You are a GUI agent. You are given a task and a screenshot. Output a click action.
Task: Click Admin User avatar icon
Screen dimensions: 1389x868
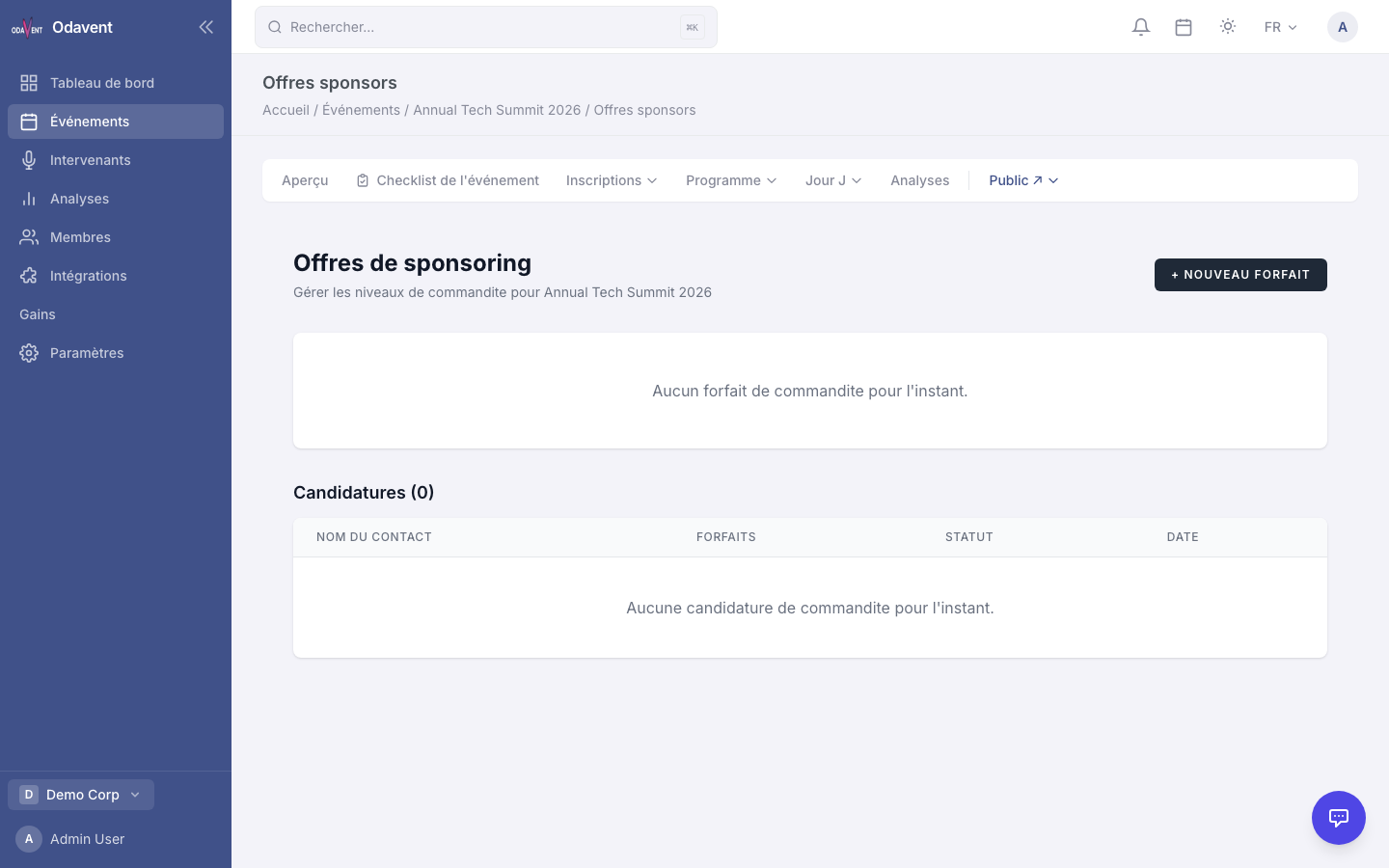coord(29,839)
